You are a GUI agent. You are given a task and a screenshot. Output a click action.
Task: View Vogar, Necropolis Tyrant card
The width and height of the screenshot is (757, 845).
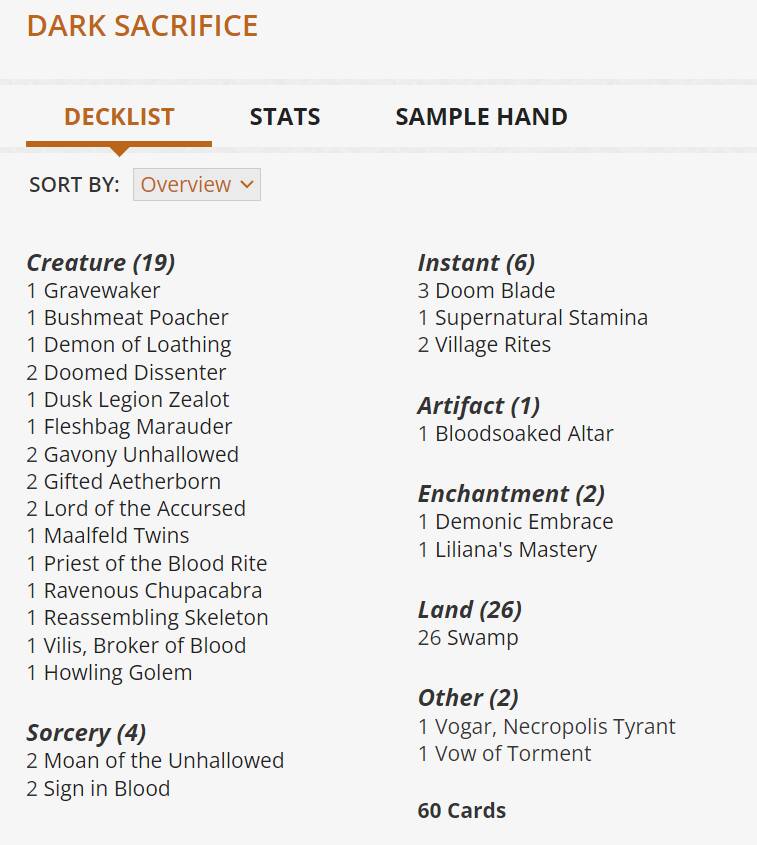click(x=555, y=726)
